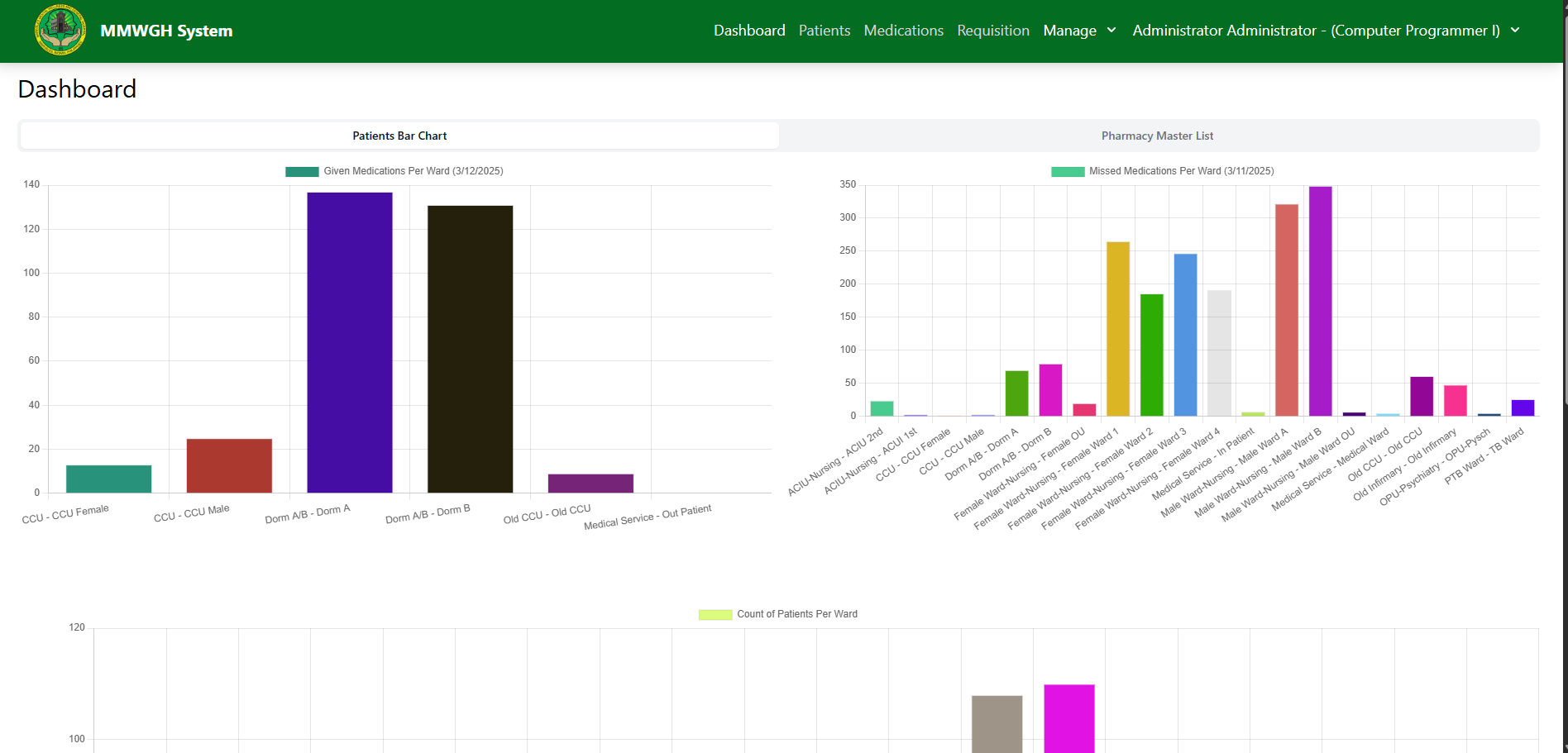Screen dimensions: 1568x753
Task: Click the chevron next to Manage
Action: 1111,31
